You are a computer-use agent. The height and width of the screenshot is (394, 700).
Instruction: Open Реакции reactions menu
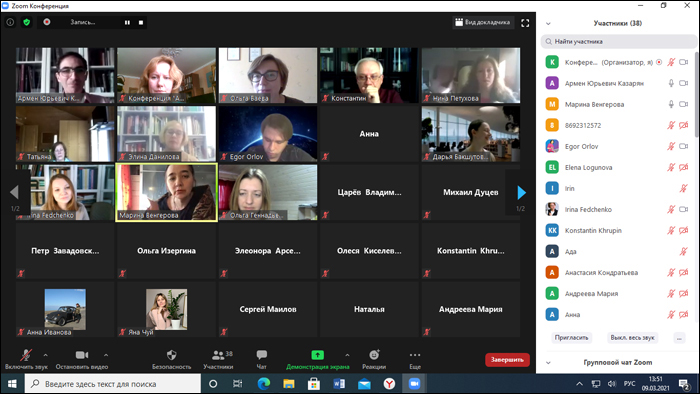pos(374,359)
